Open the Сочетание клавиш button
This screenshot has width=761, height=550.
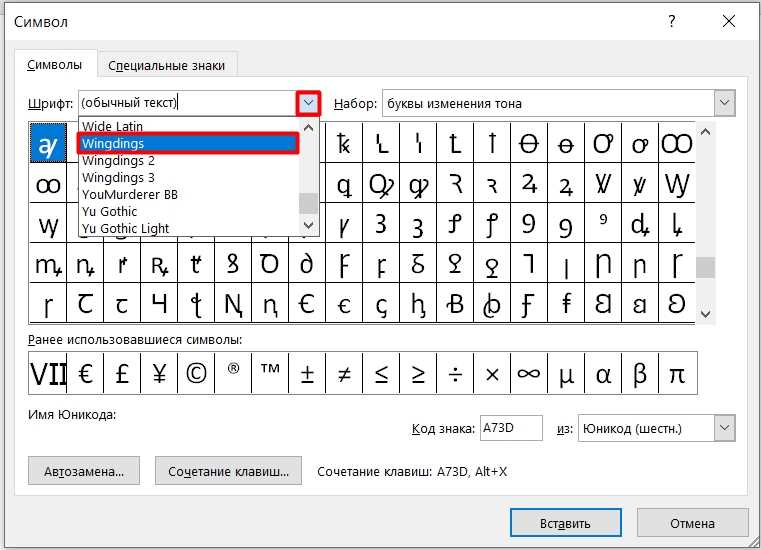coord(229,471)
